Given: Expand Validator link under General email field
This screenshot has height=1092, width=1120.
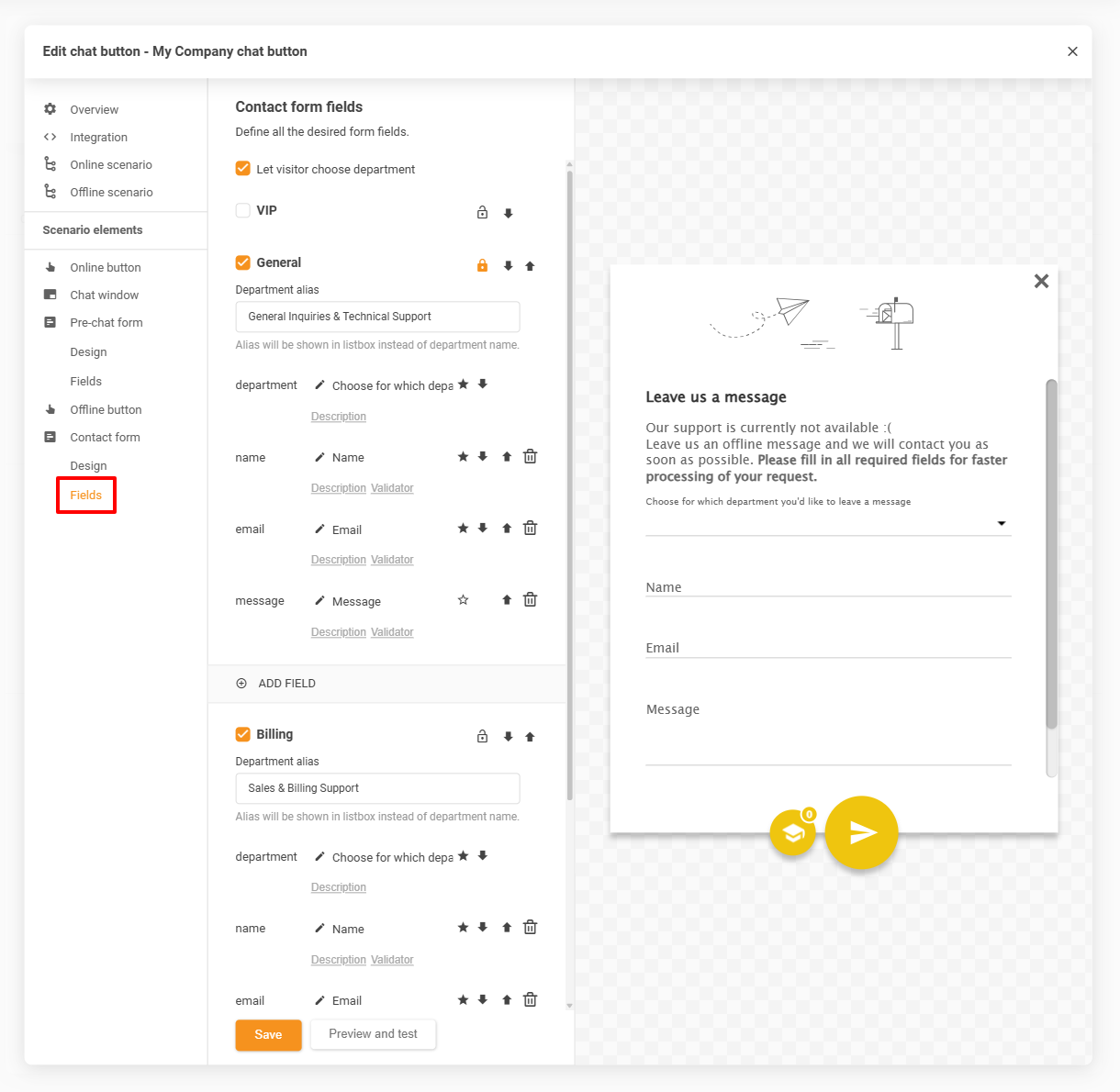Looking at the screenshot, I should click(x=392, y=560).
